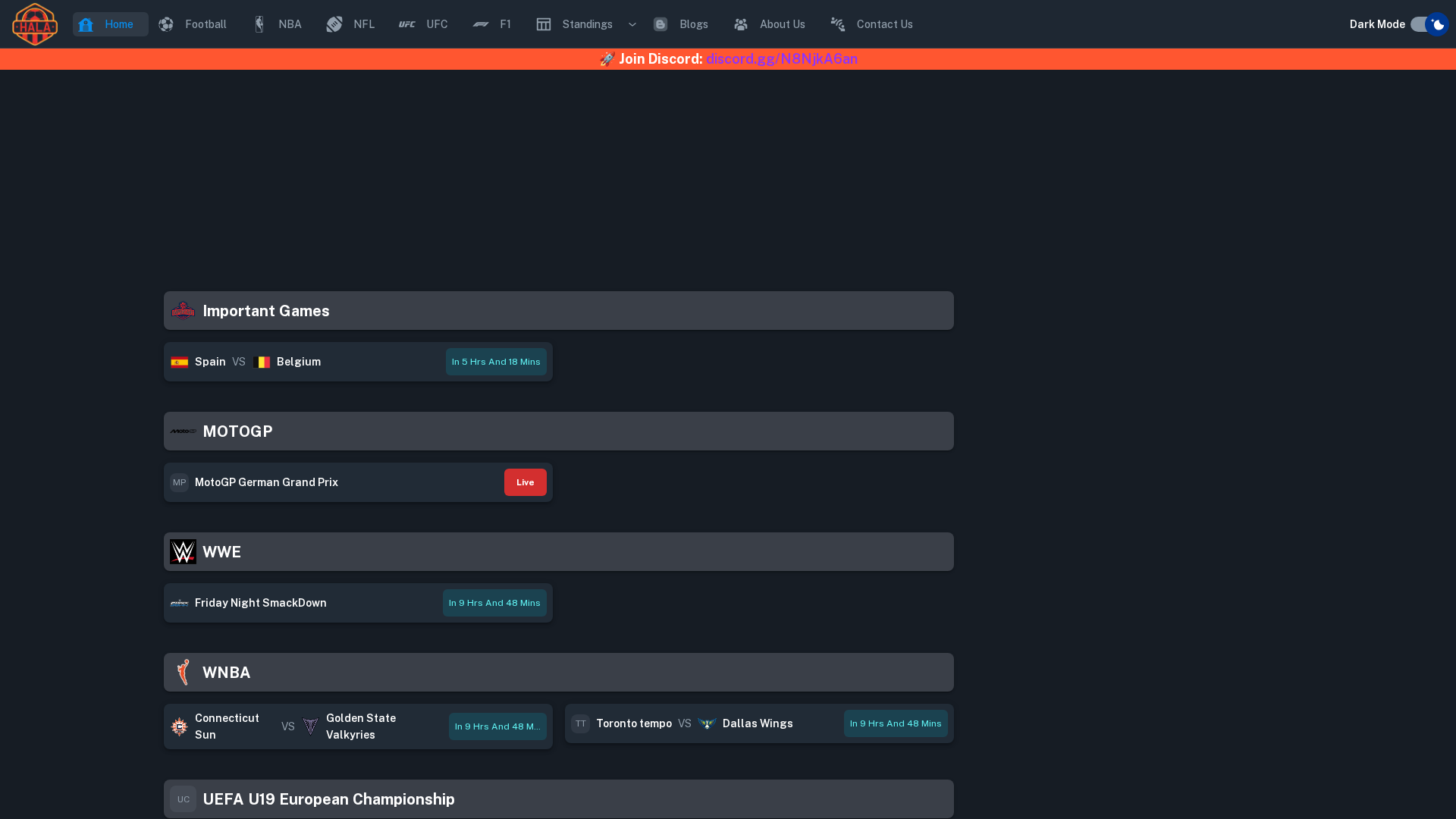The width and height of the screenshot is (1456, 819).
Task: Click the Dark Mode label
Action: point(1377,24)
